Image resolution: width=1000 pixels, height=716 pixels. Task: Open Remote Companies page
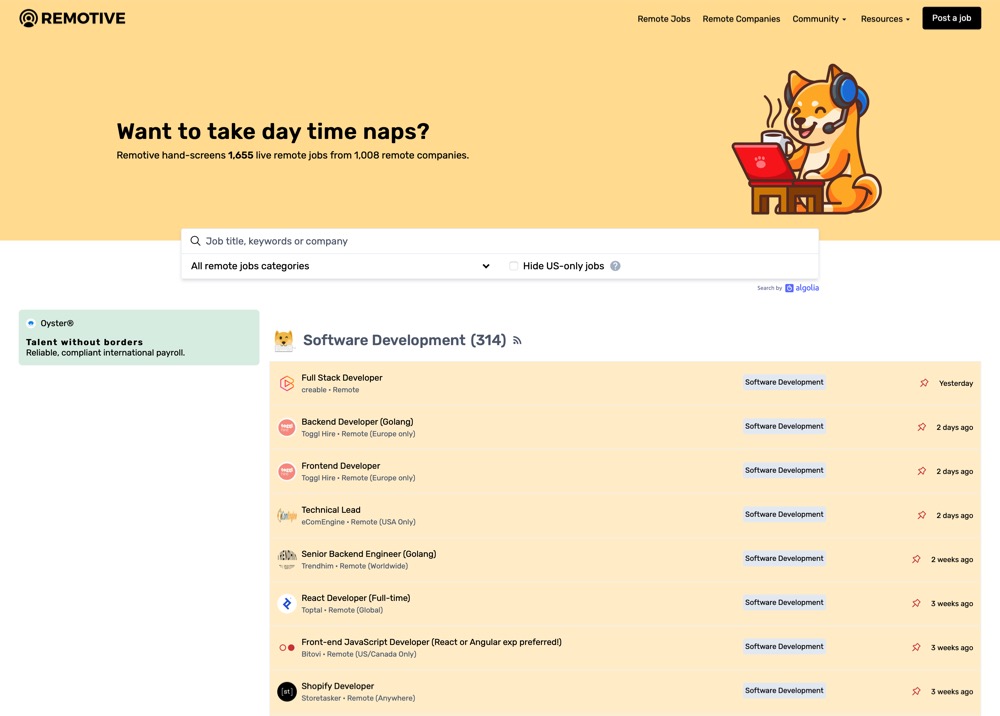click(x=741, y=19)
